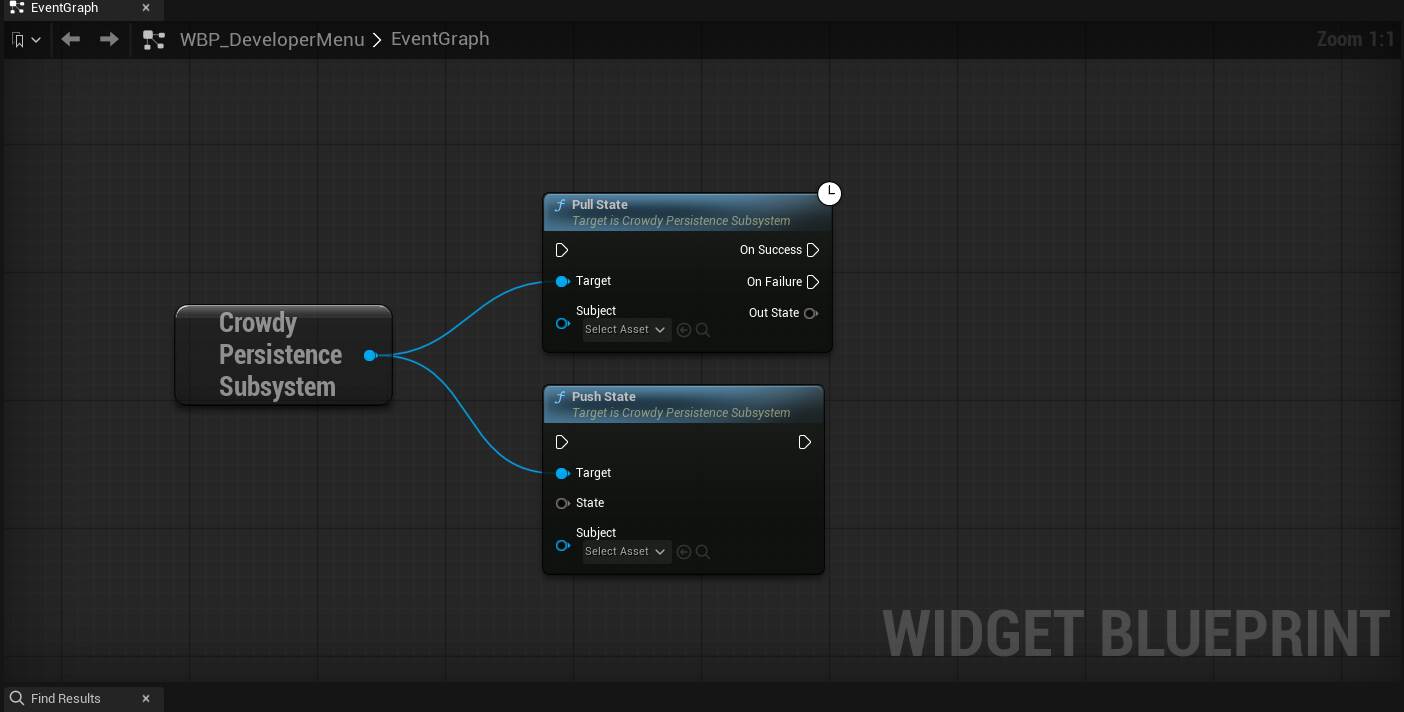Open the bookmarks dropdown in the graph toolbar
This screenshot has height=712, width=1404.
(x=26, y=40)
